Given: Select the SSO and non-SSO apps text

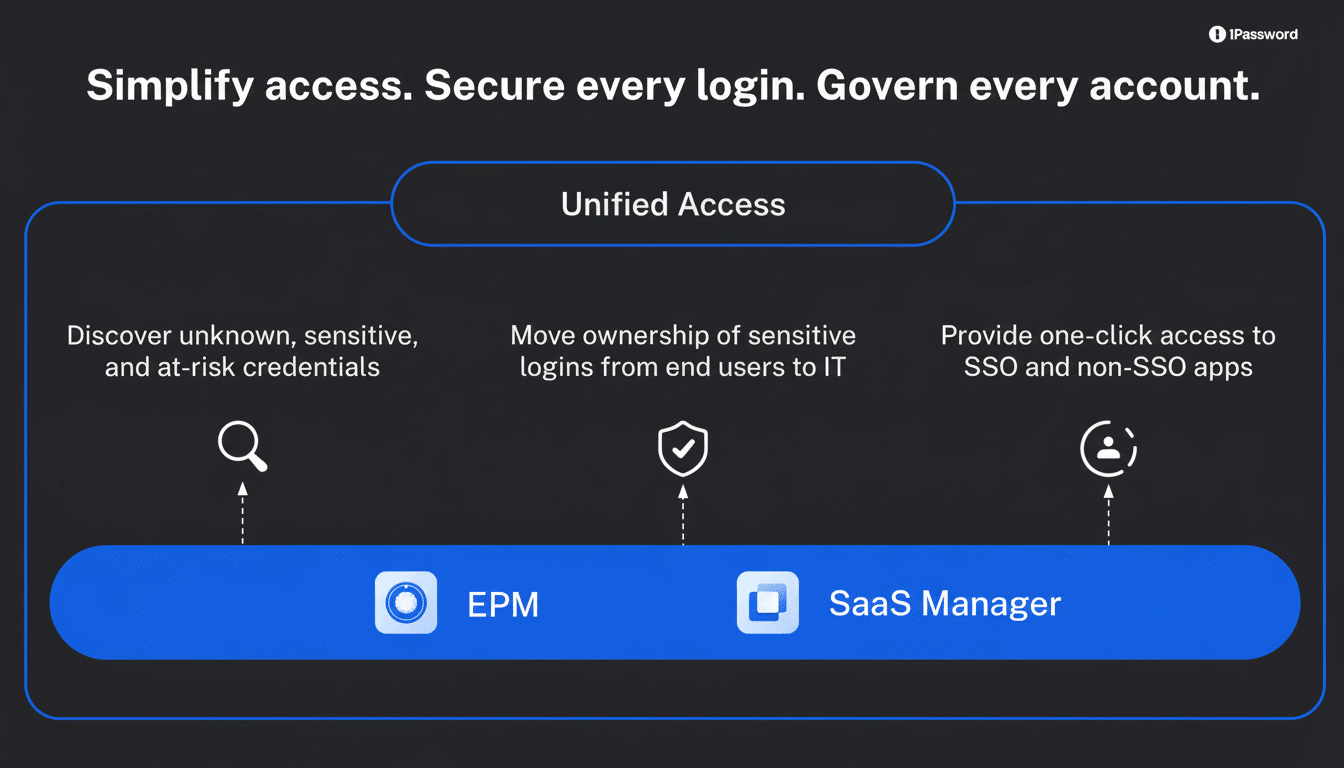Looking at the screenshot, I should pyautogui.click(x=1108, y=351).
